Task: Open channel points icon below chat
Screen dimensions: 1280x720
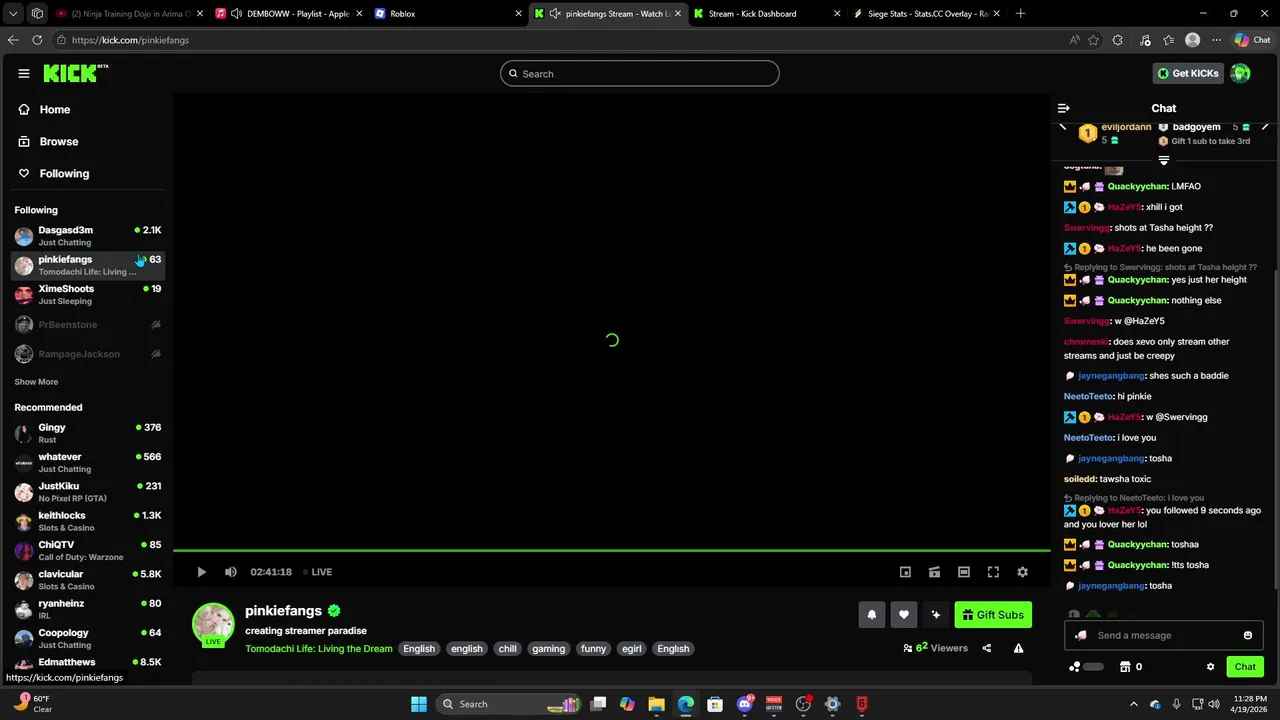Action: pyautogui.click(x=1075, y=667)
